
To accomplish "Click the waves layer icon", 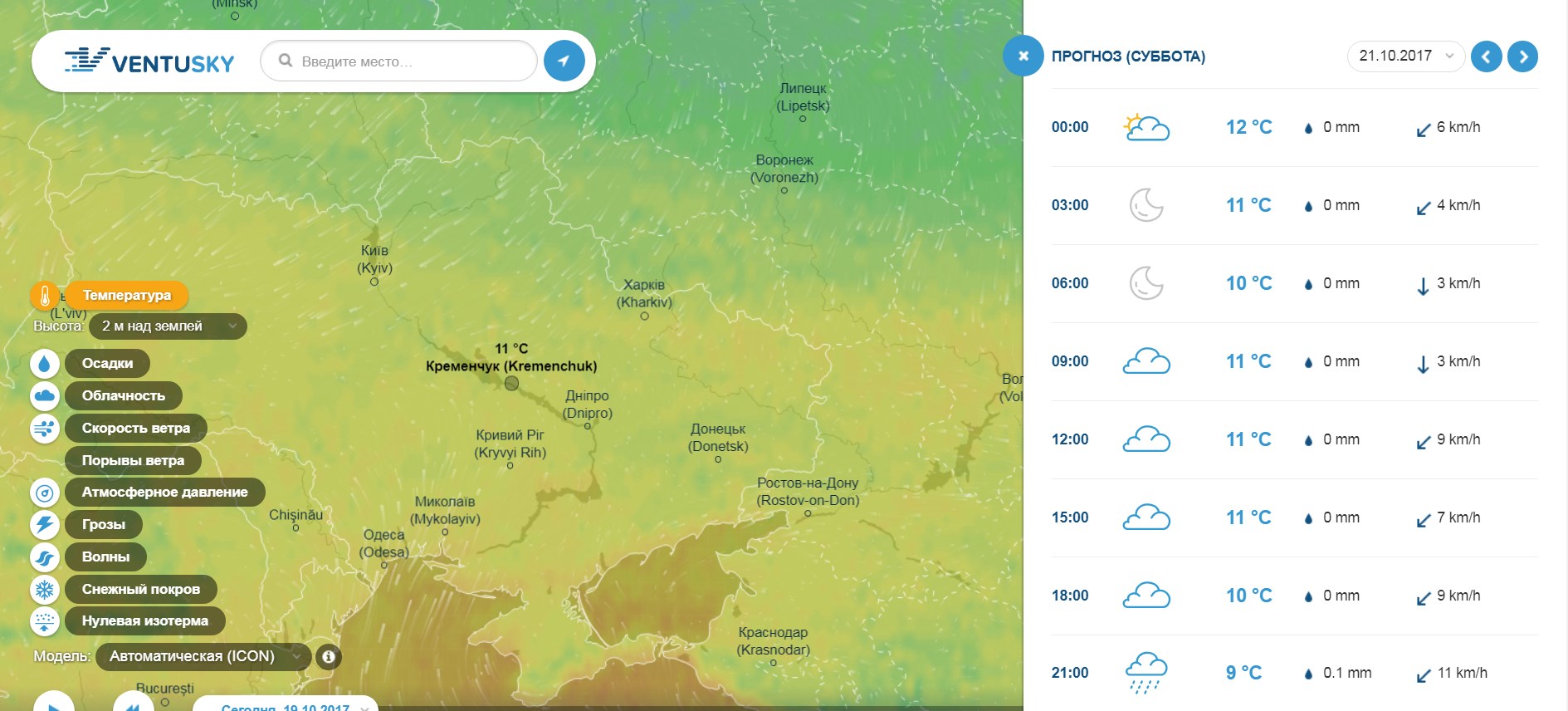I will 45,557.
